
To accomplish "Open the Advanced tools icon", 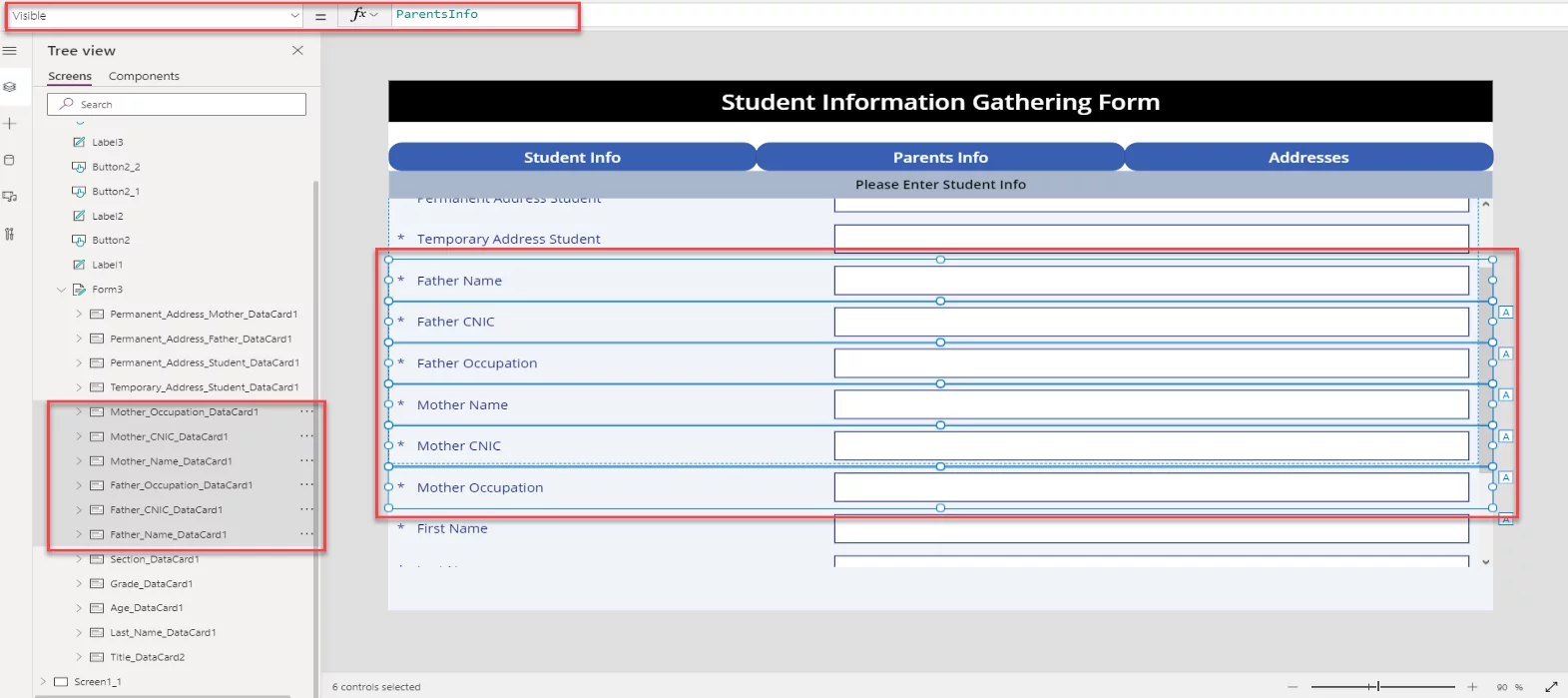I will [x=10, y=234].
